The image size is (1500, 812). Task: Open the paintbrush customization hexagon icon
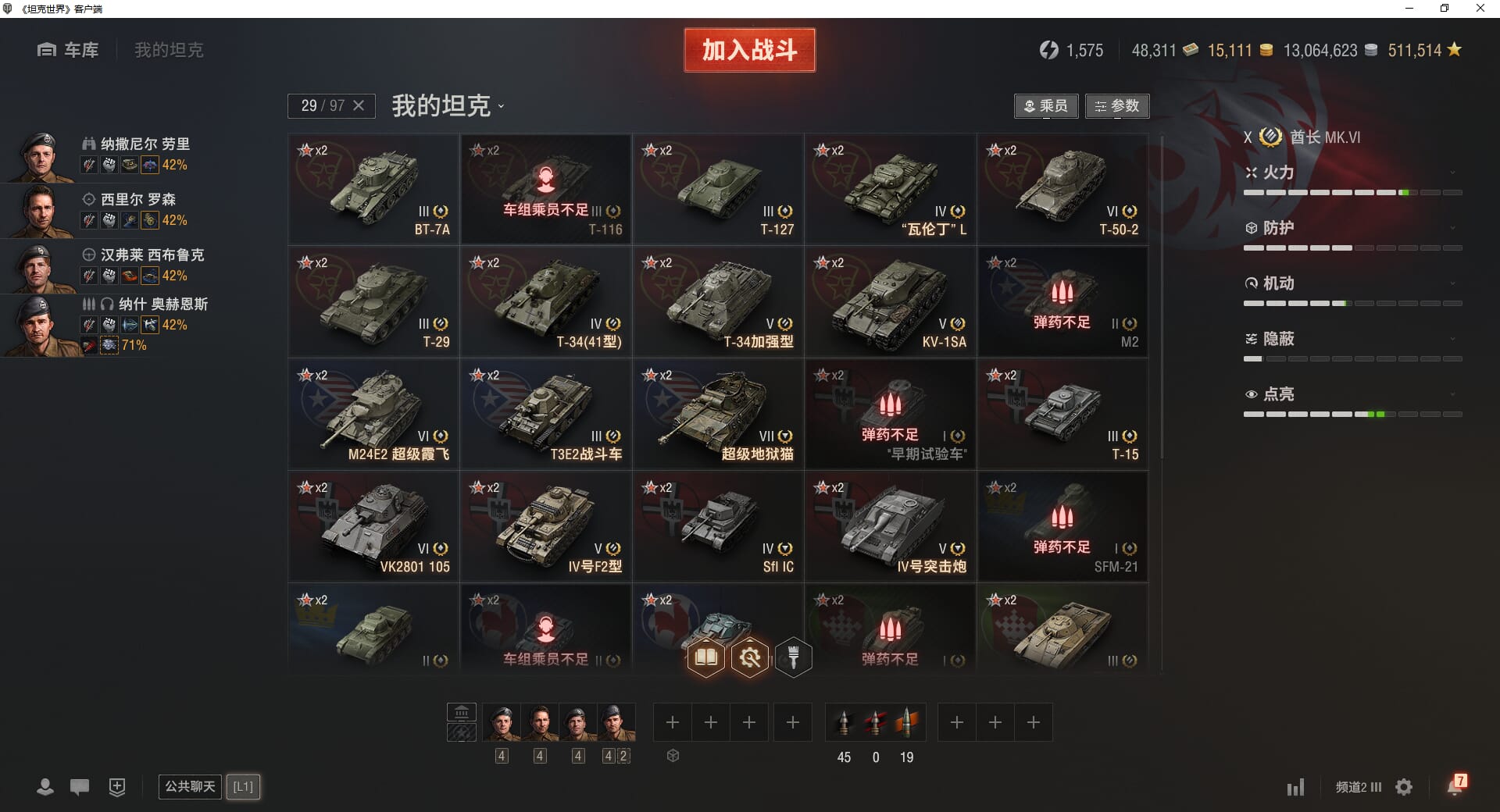point(793,657)
